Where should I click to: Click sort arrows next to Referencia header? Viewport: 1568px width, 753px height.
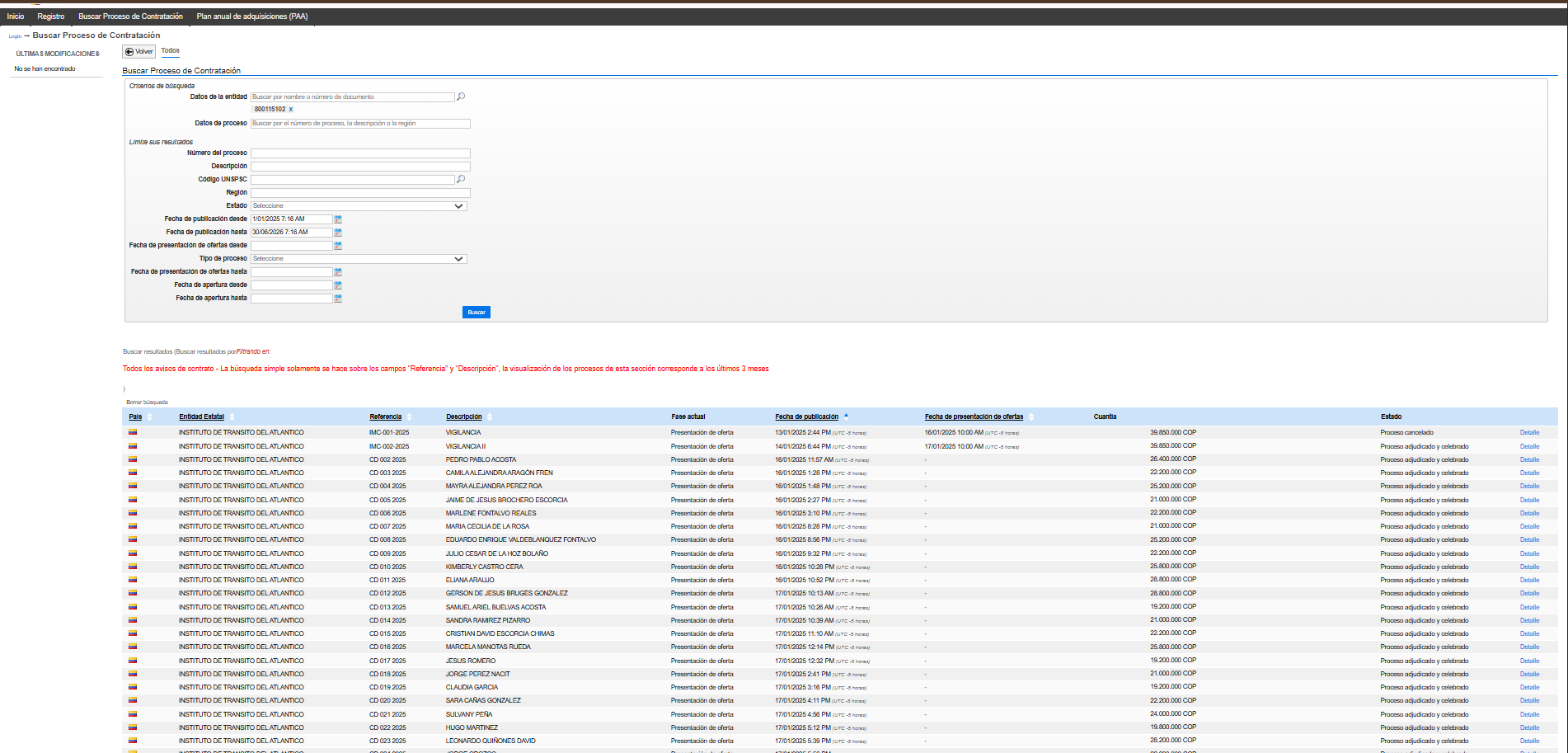[x=409, y=417]
